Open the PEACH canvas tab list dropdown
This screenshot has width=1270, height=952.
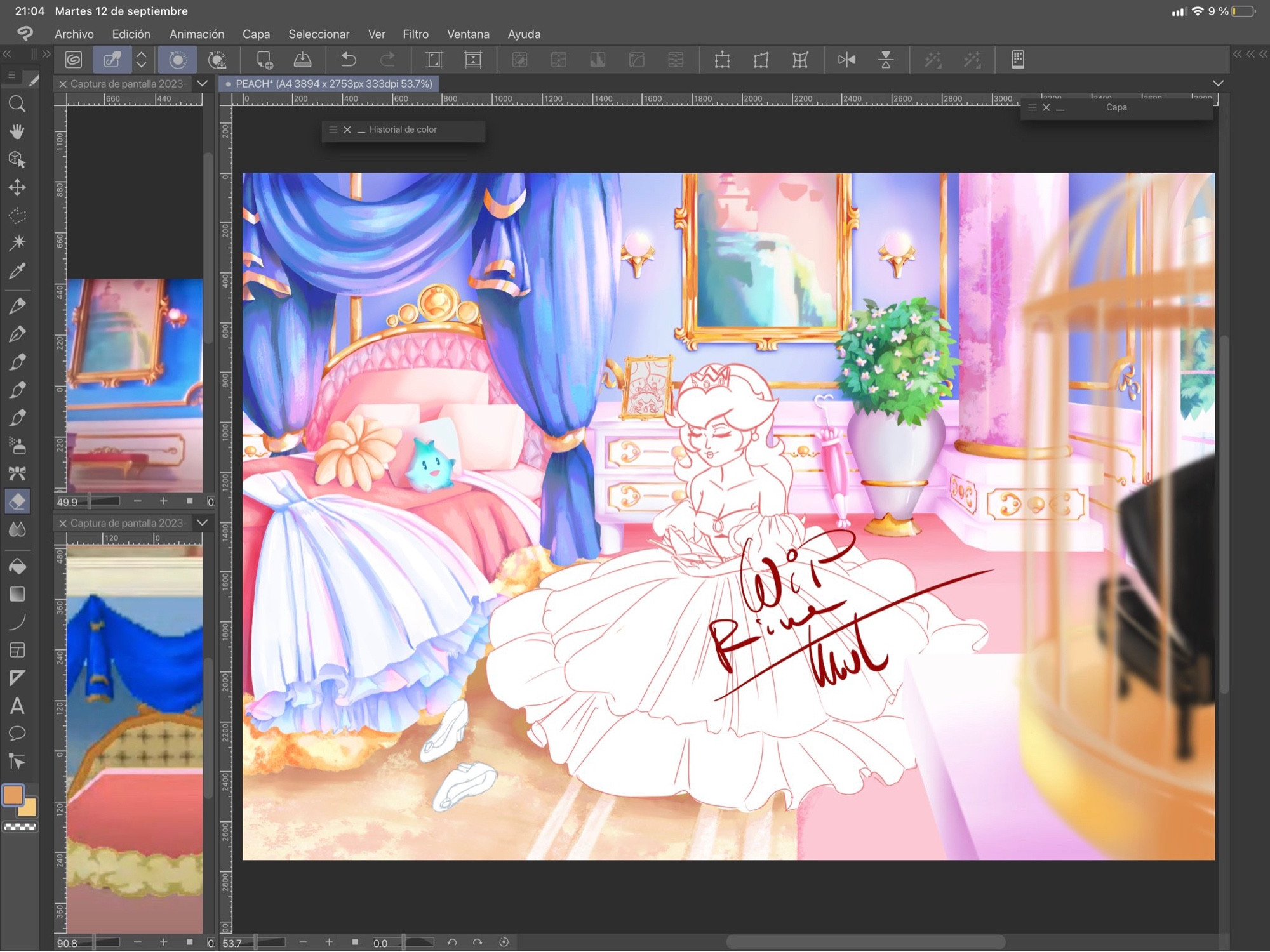[1218, 83]
